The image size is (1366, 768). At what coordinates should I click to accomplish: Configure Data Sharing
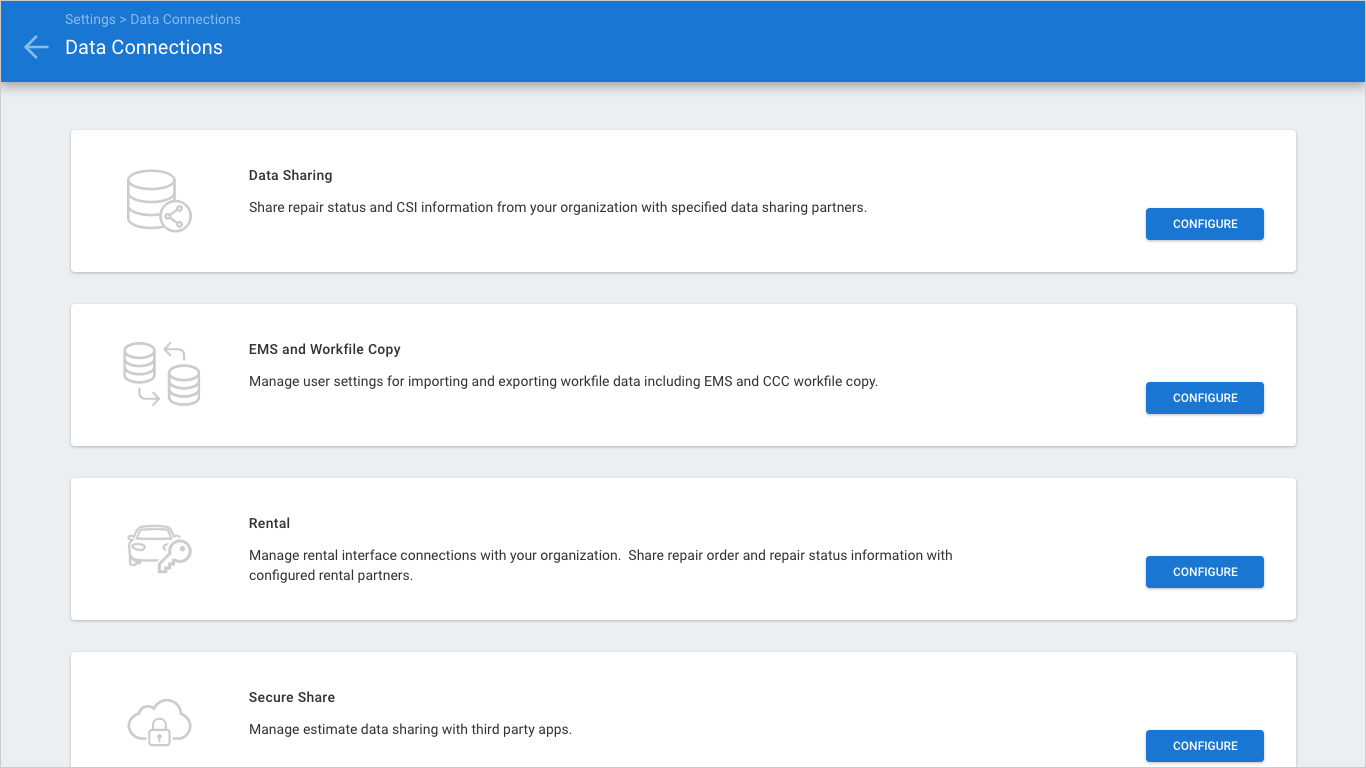(1205, 224)
